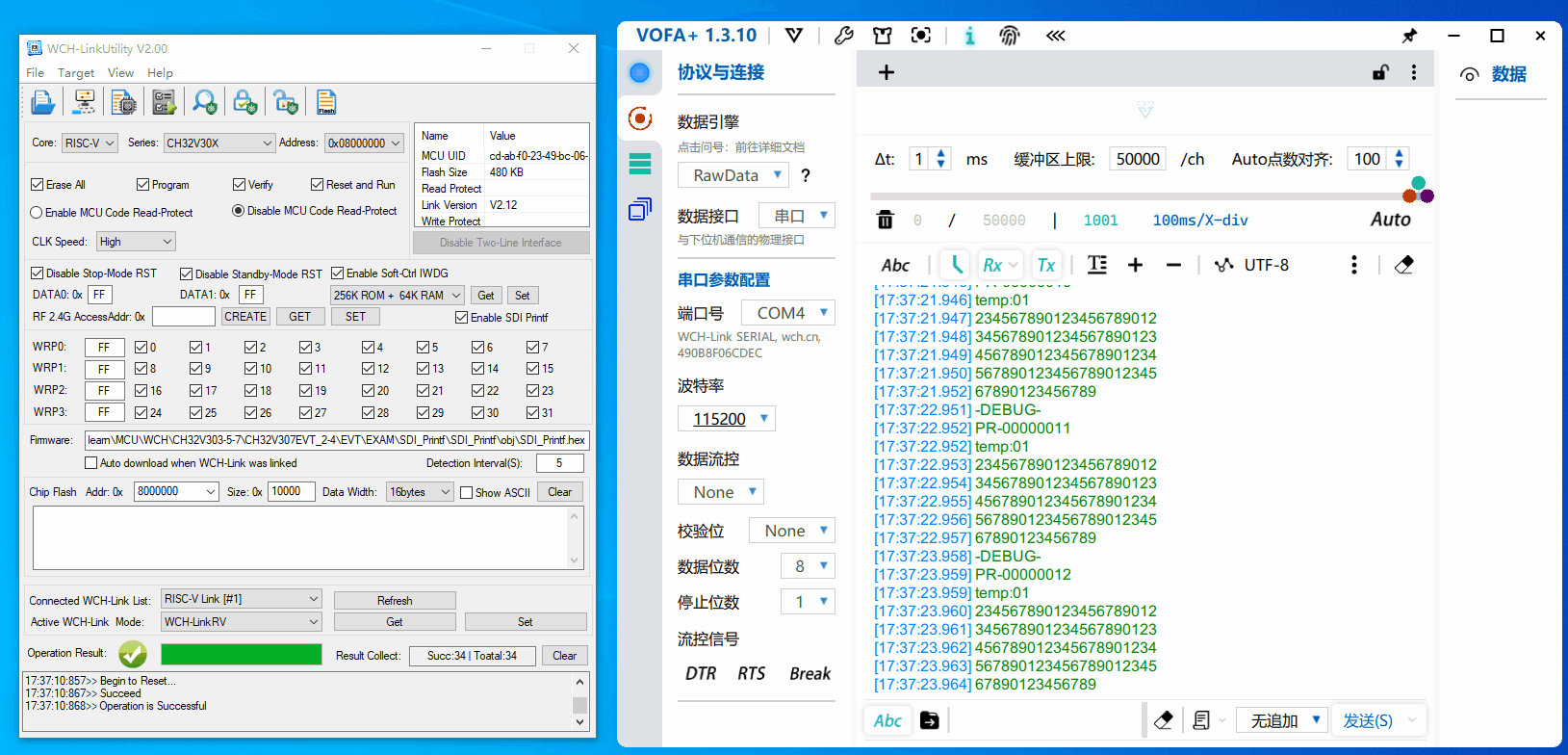Click the magnifier query read-protect icon
Image resolution: width=1568 pixels, height=755 pixels.
(x=205, y=102)
